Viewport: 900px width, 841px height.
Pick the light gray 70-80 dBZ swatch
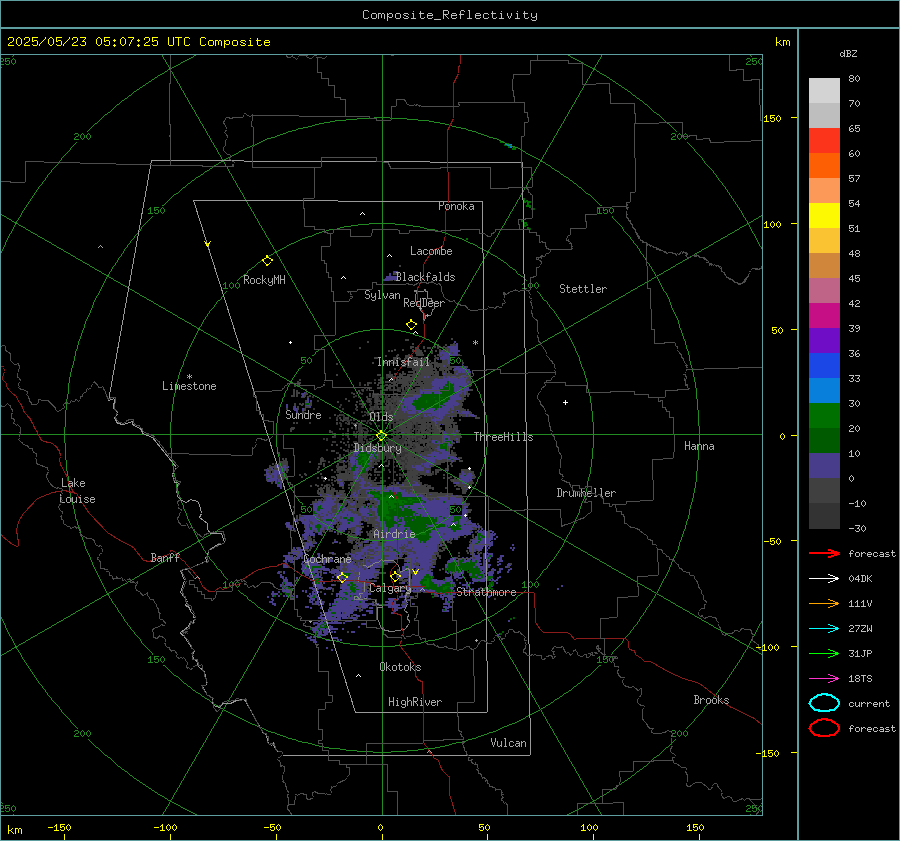coord(824,91)
